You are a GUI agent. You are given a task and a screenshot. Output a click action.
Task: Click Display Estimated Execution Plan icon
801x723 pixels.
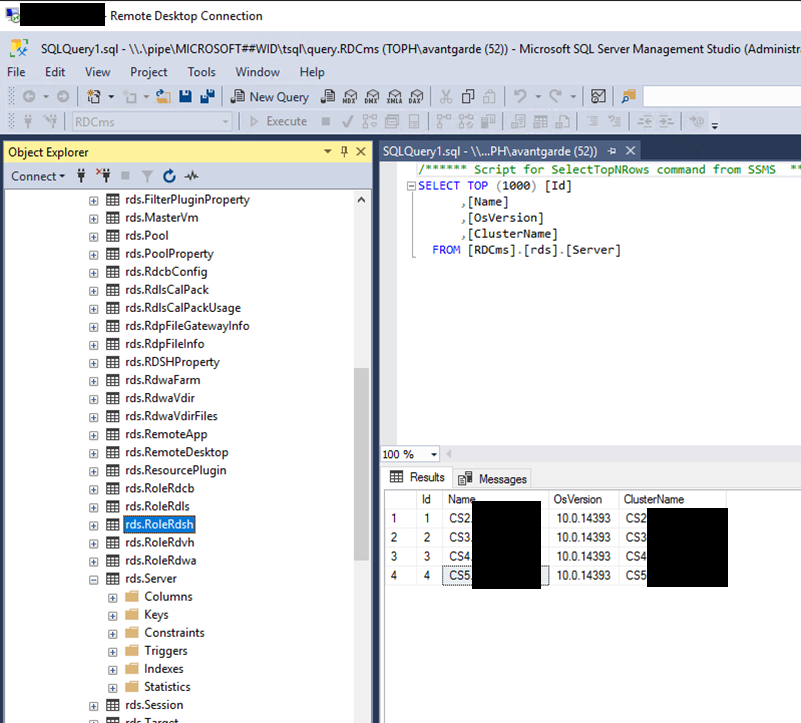[x=369, y=122]
